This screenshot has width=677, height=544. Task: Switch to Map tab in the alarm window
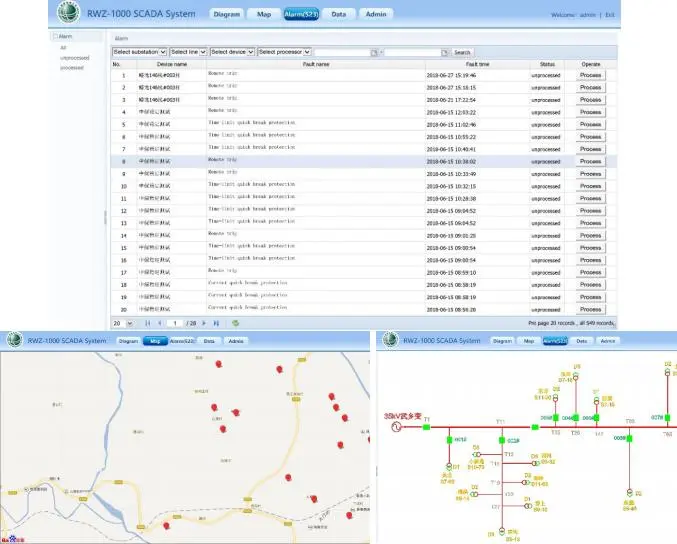pyautogui.click(x=264, y=14)
